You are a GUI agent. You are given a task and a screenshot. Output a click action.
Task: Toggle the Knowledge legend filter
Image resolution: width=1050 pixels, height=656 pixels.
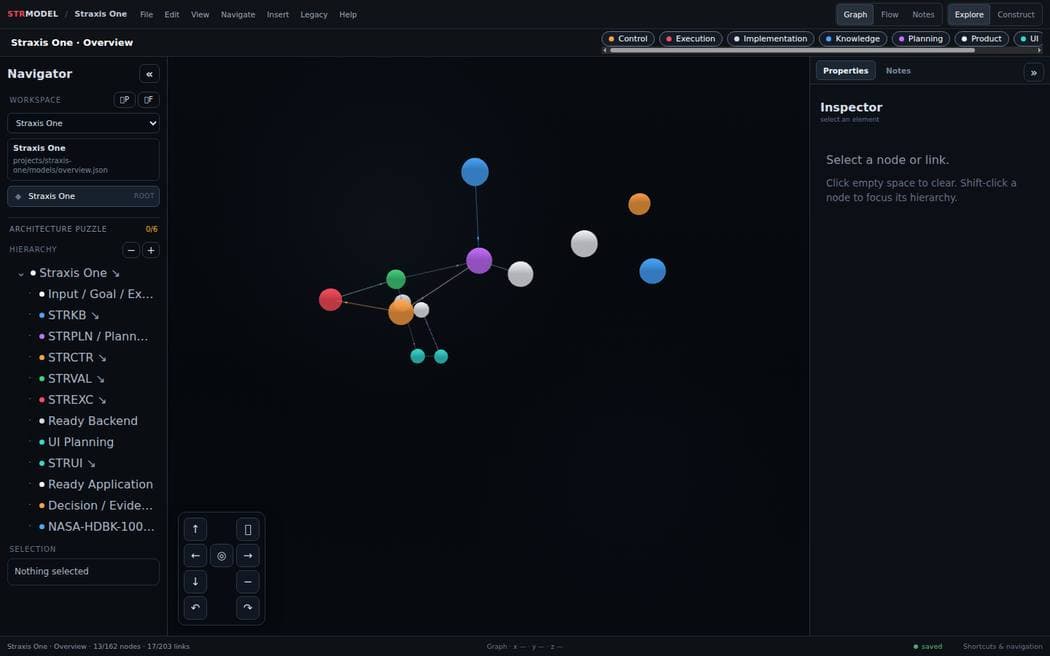click(852, 39)
